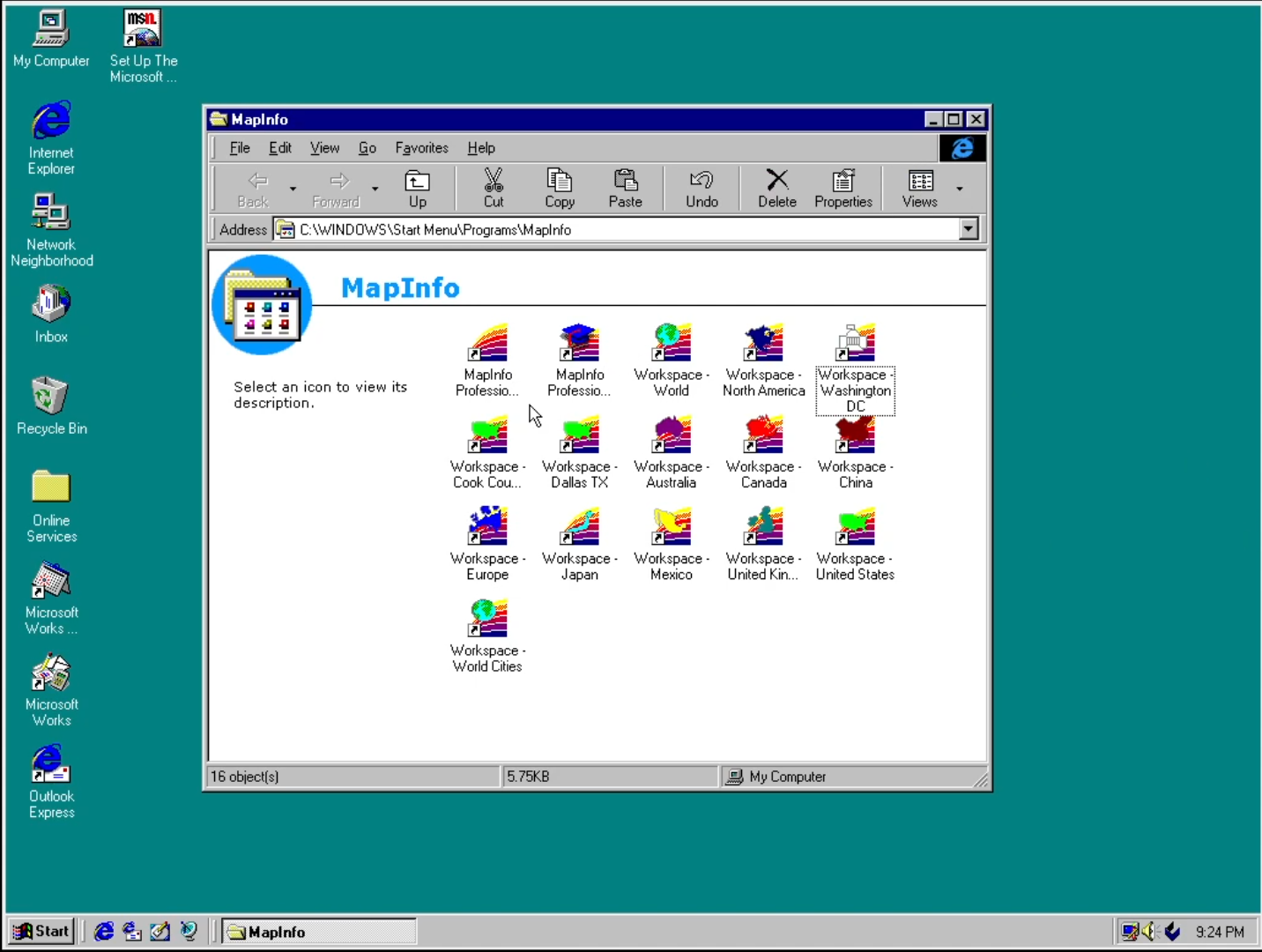Click the 9:24 PM taskbar clock
This screenshot has width=1262, height=952.
click(1220, 932)
